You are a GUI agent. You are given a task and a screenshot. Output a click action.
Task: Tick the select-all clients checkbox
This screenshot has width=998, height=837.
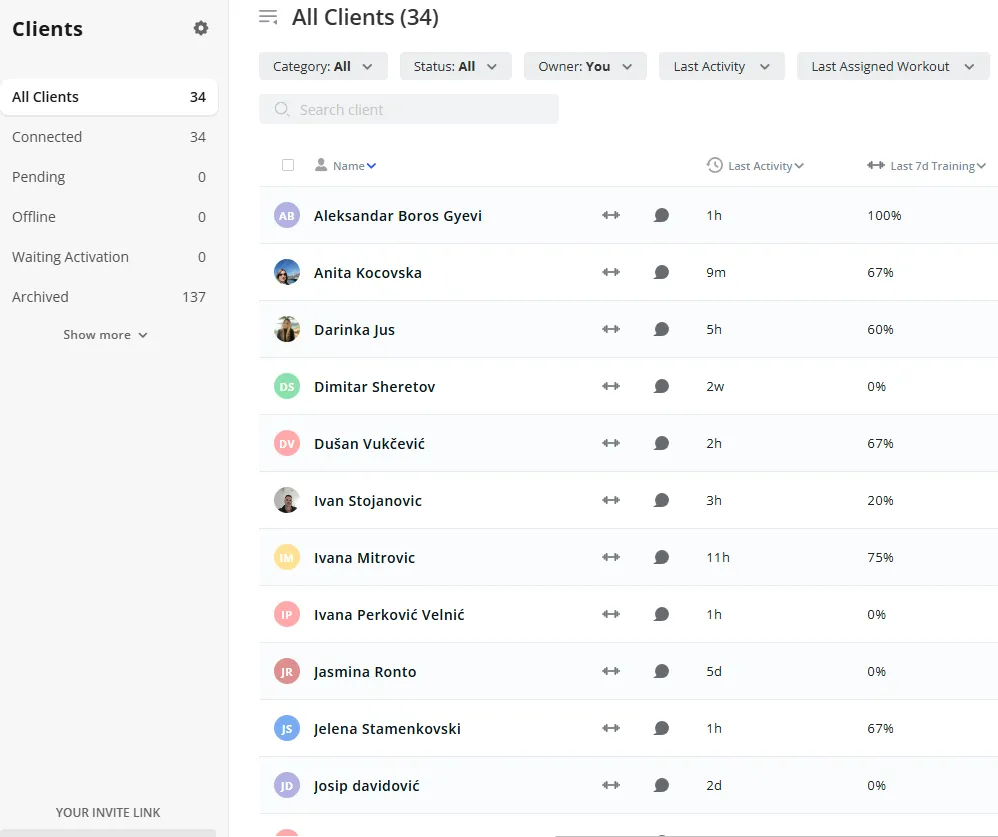point(288,165)
